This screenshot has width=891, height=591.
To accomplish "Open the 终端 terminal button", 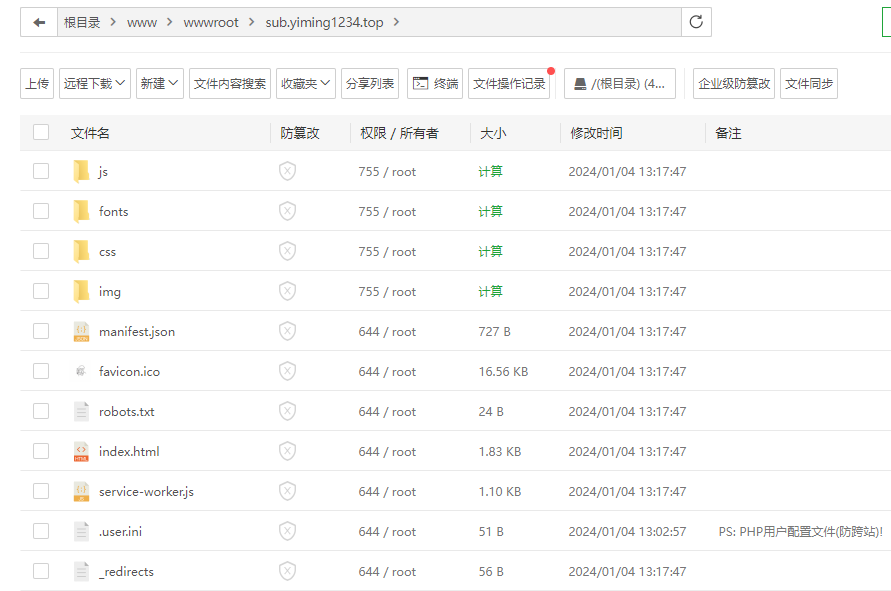I will pyautogui.click(x=435, y=84).
